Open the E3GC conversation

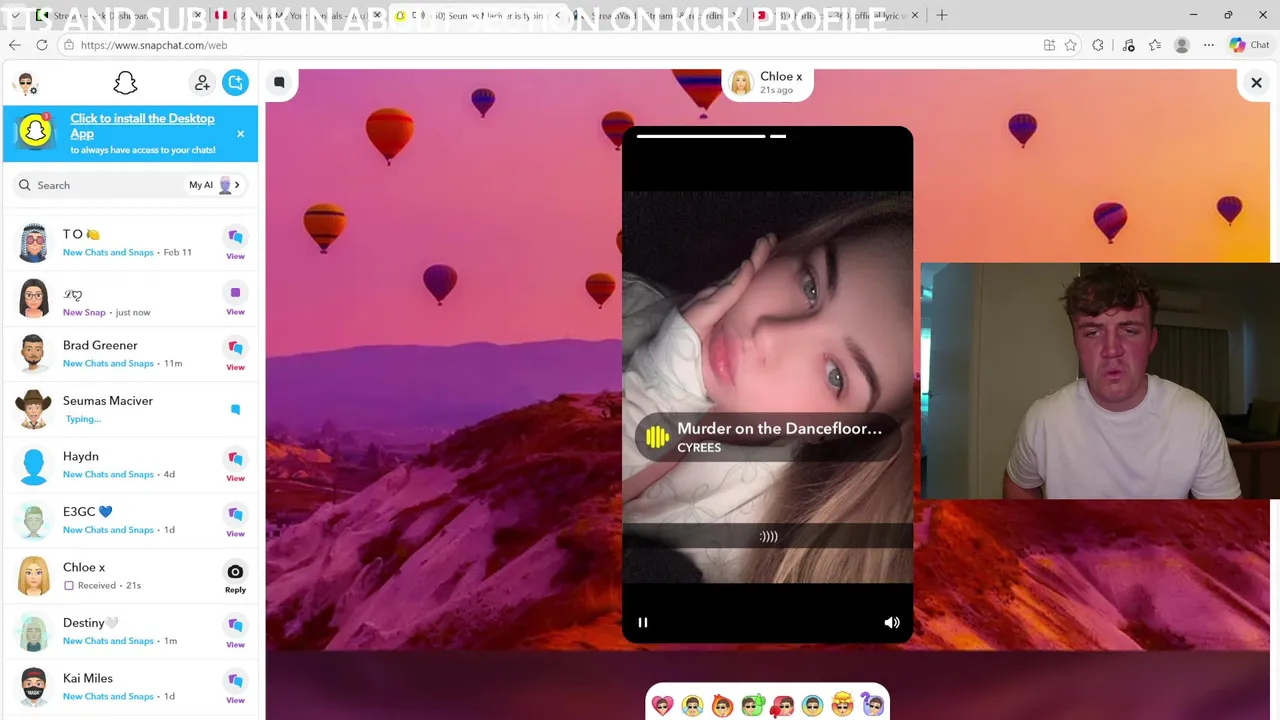(130, 520)
